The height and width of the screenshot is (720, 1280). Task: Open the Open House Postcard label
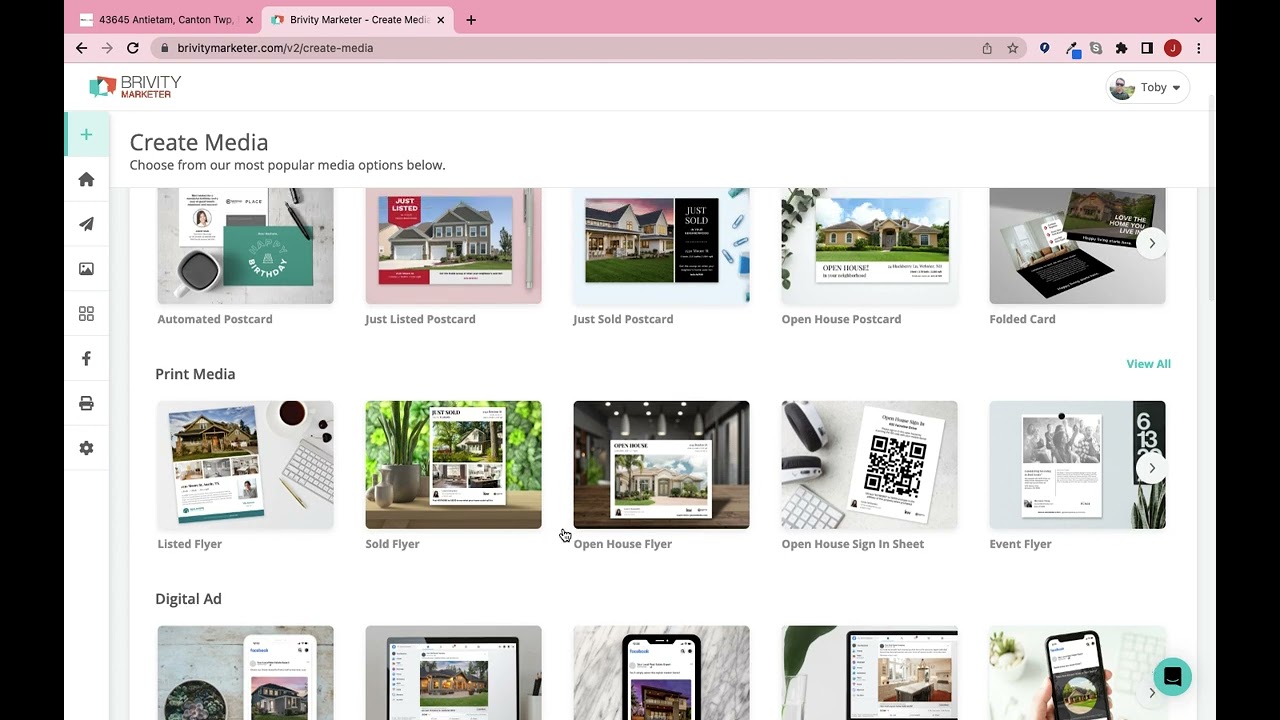pos(841,319)
